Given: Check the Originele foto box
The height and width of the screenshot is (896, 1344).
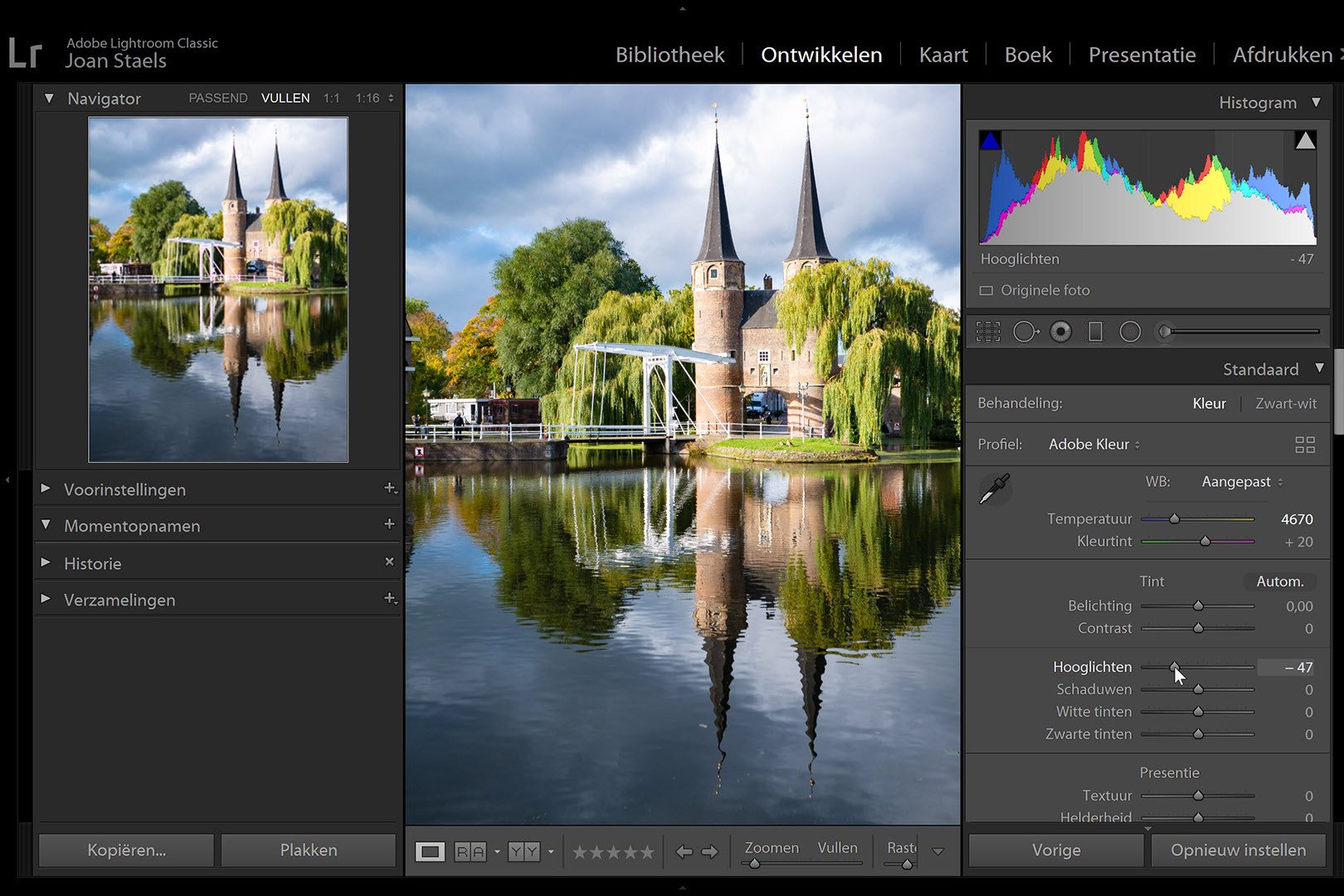Looking at the screenshot, I should [x=986, y=291].
